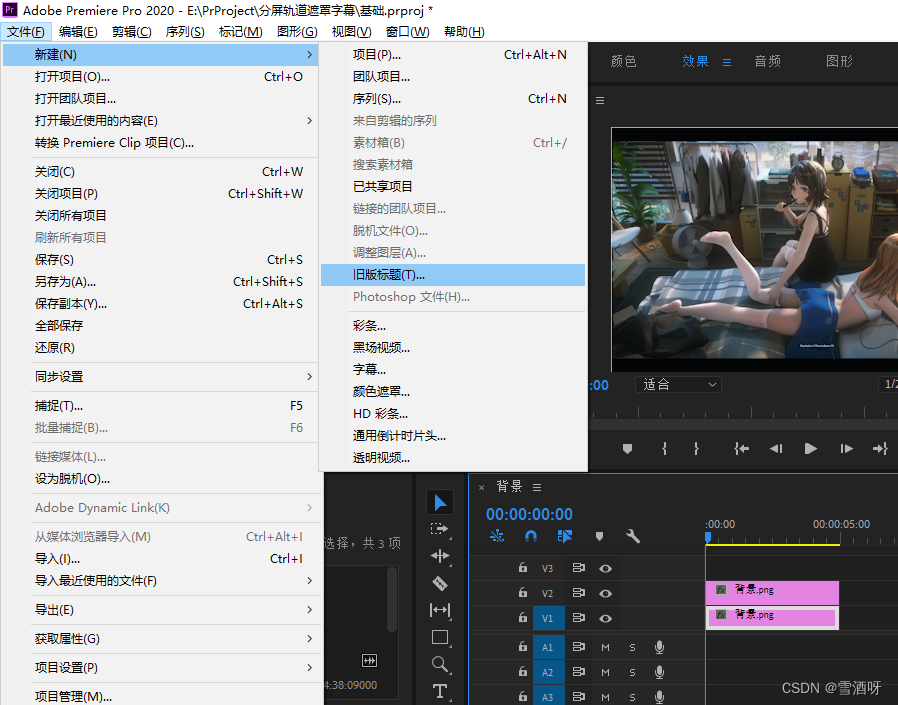The height and width of the screenshot is (705, 898).
Task: Open the 编辑(E) menu
Action: click(78, 31)
